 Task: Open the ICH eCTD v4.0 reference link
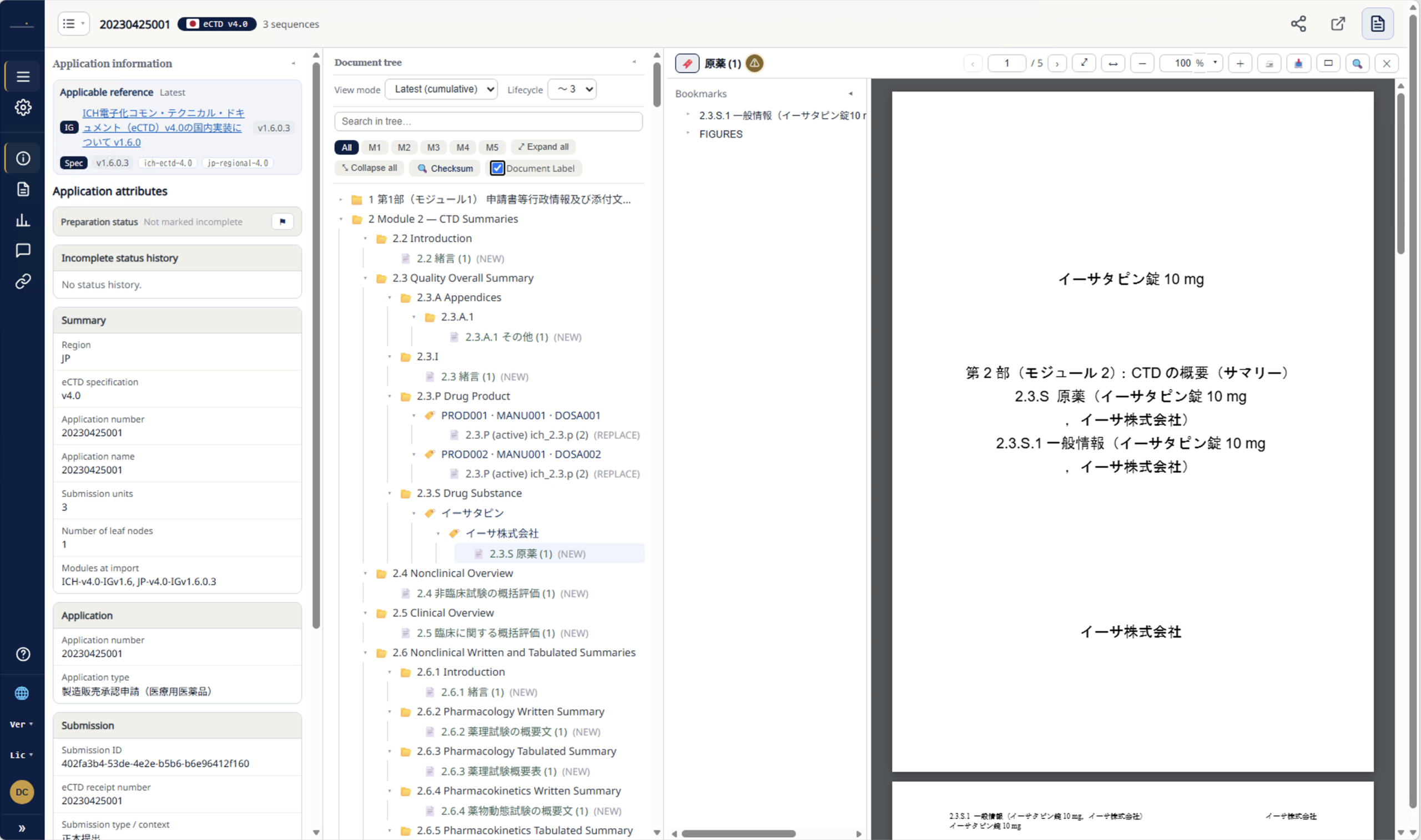click(164, 128)
